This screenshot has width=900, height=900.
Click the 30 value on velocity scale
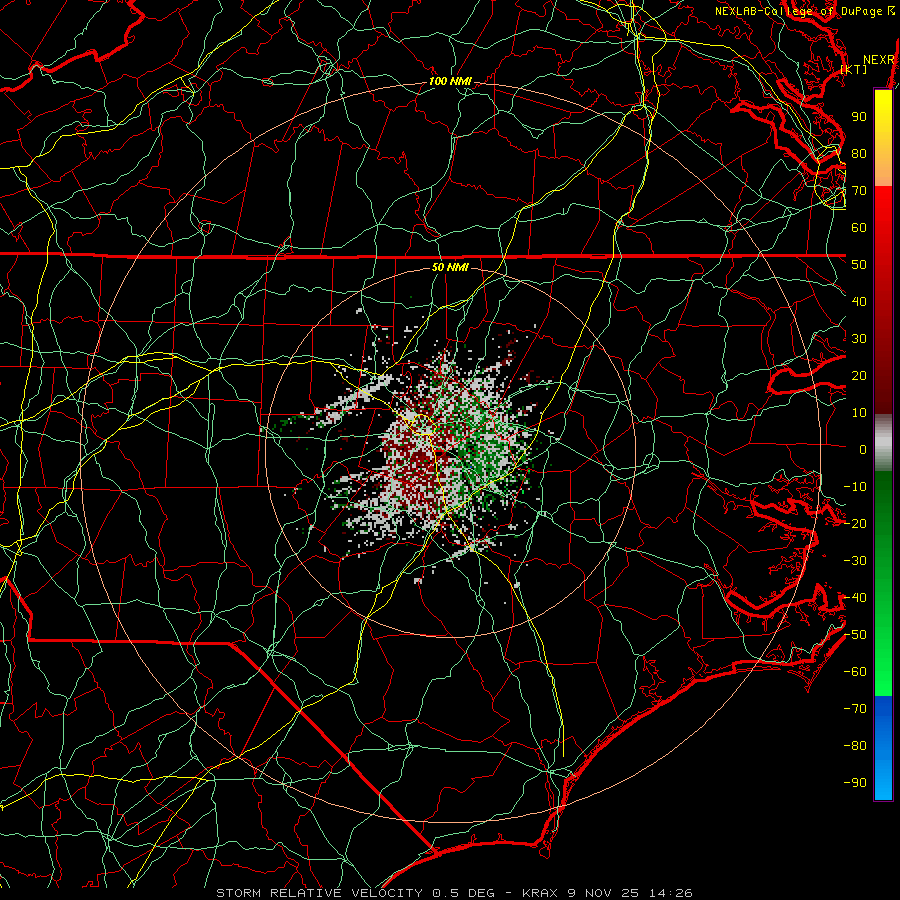point(859,339)
